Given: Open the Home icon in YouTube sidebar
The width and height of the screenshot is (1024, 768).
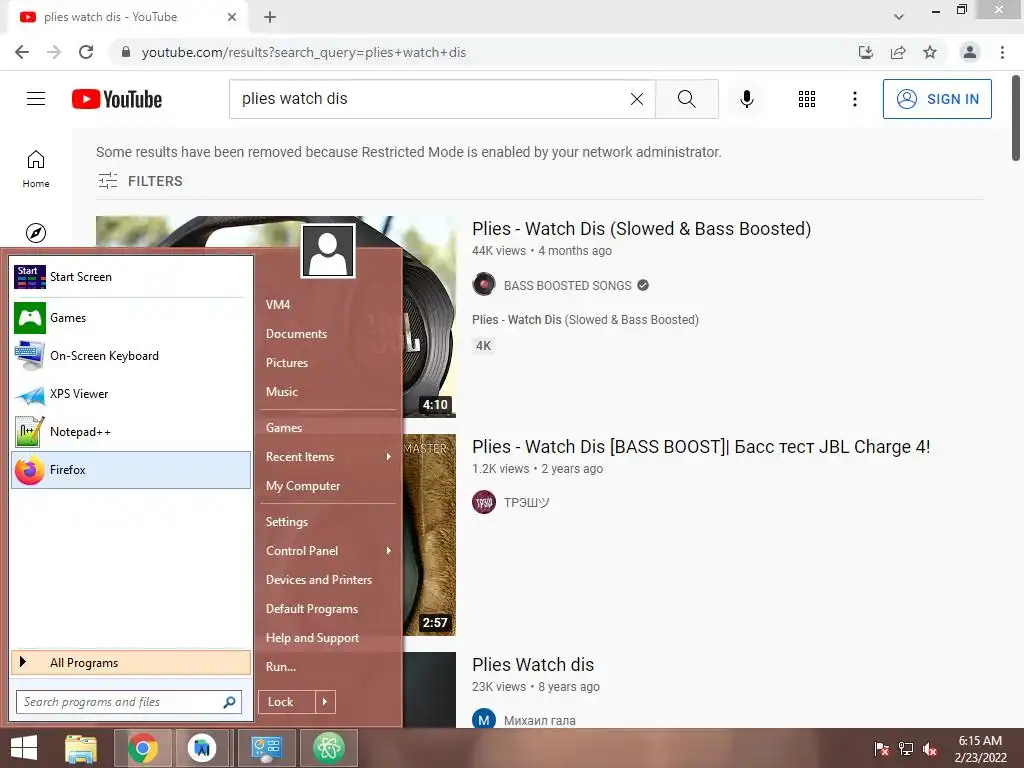Looking at the screenshot, I should pos(36,168).
